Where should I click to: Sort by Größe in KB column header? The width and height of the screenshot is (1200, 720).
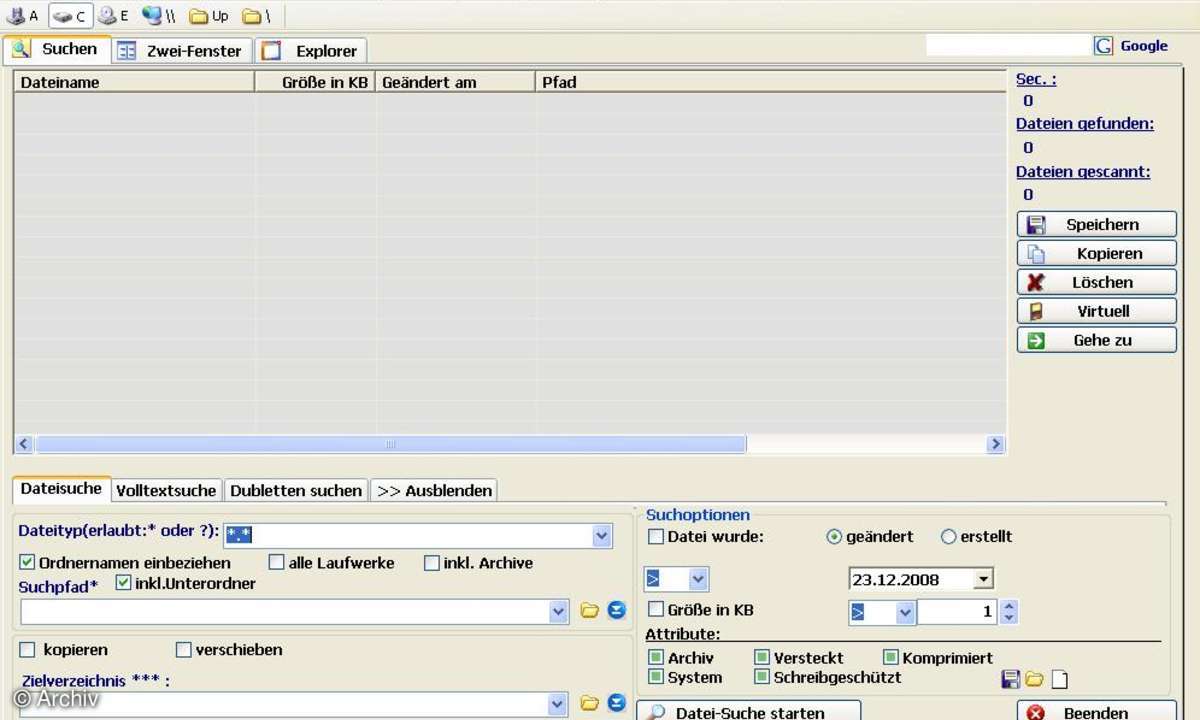316,82
